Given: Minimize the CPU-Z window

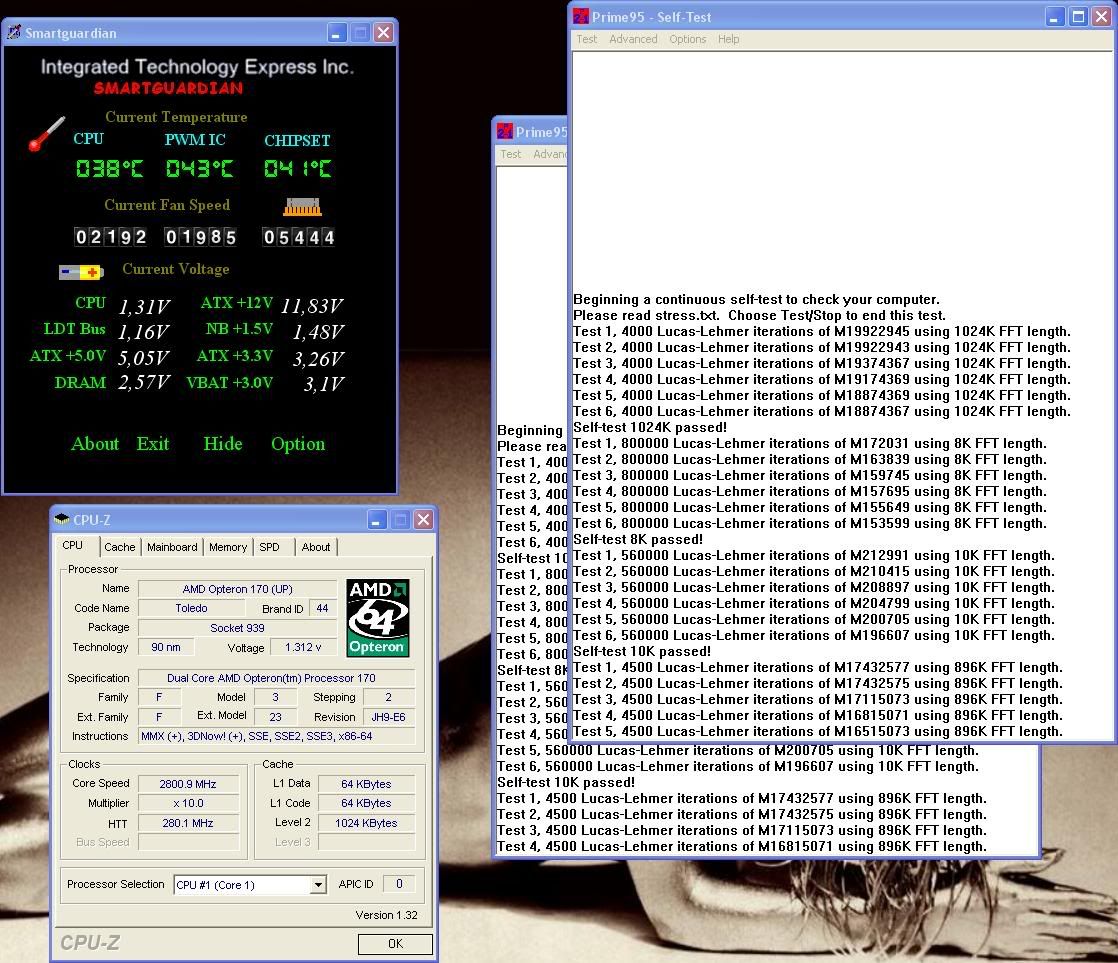Looking at the screenshot, I should click(x=377, y=519).
